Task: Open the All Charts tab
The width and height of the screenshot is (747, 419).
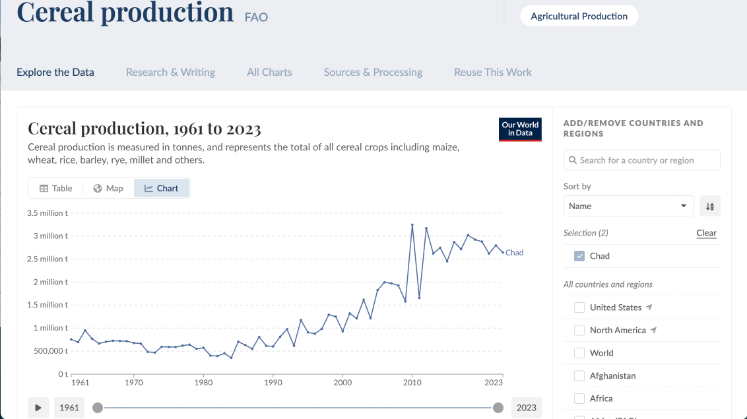Action: click(269, 72)
